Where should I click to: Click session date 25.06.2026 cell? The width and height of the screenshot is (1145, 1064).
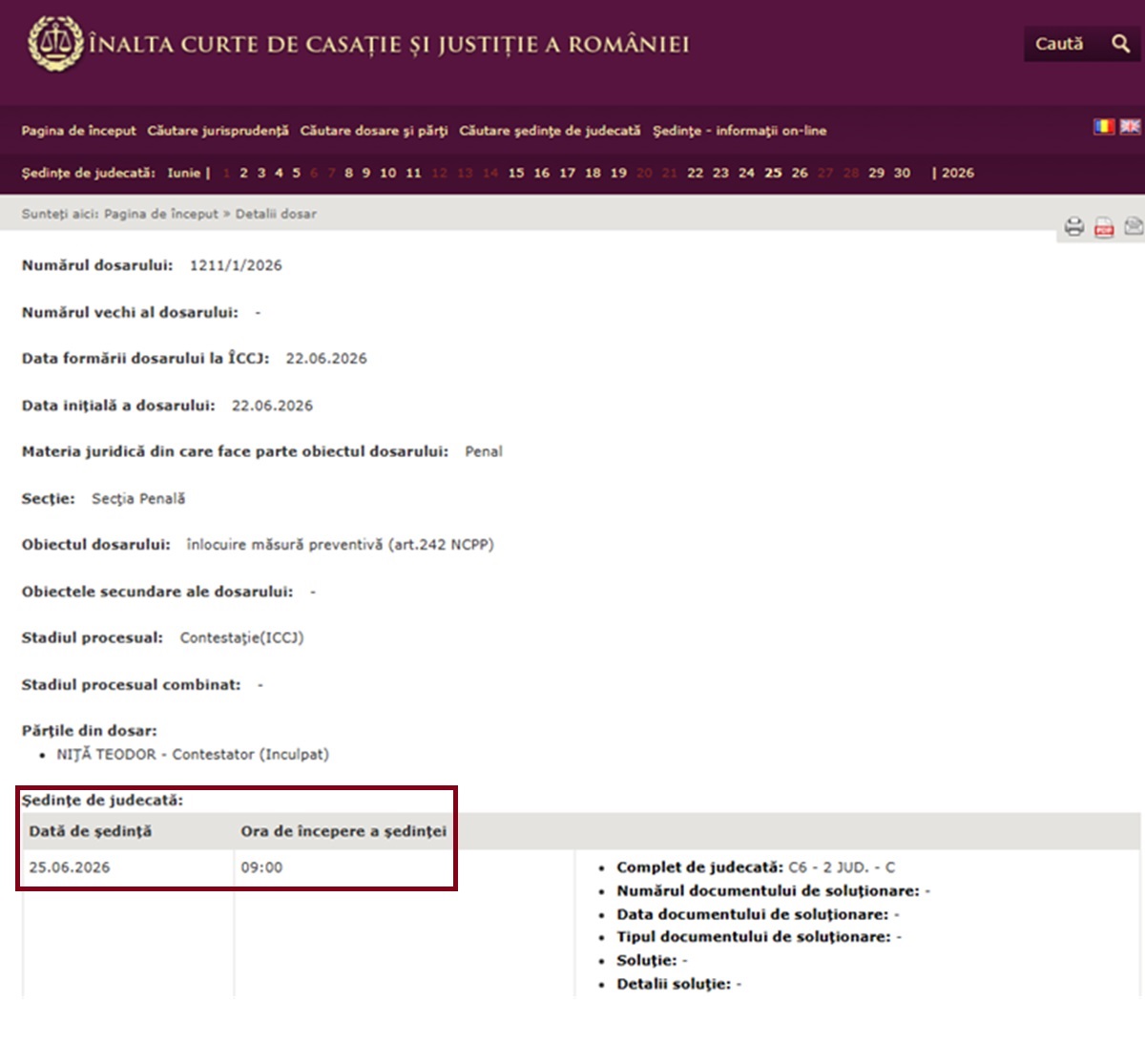point(70,867)
